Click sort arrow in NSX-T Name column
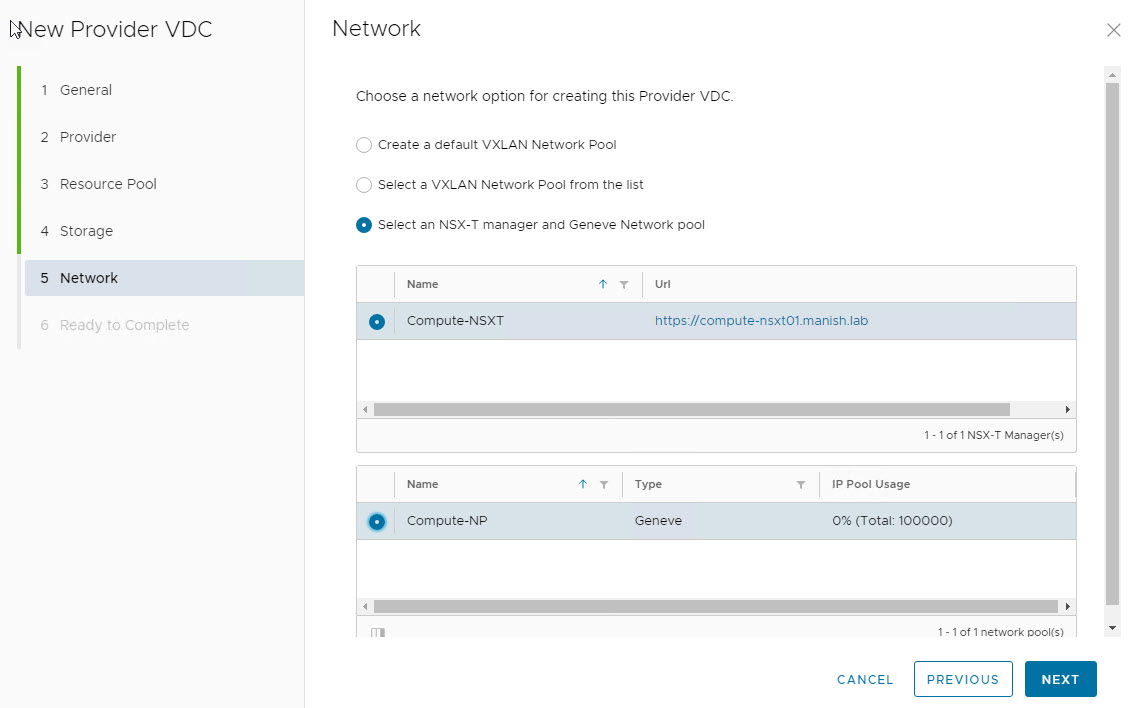This screenshot has height=708, width=1137. pyautogui.click(x=603, y=285)
